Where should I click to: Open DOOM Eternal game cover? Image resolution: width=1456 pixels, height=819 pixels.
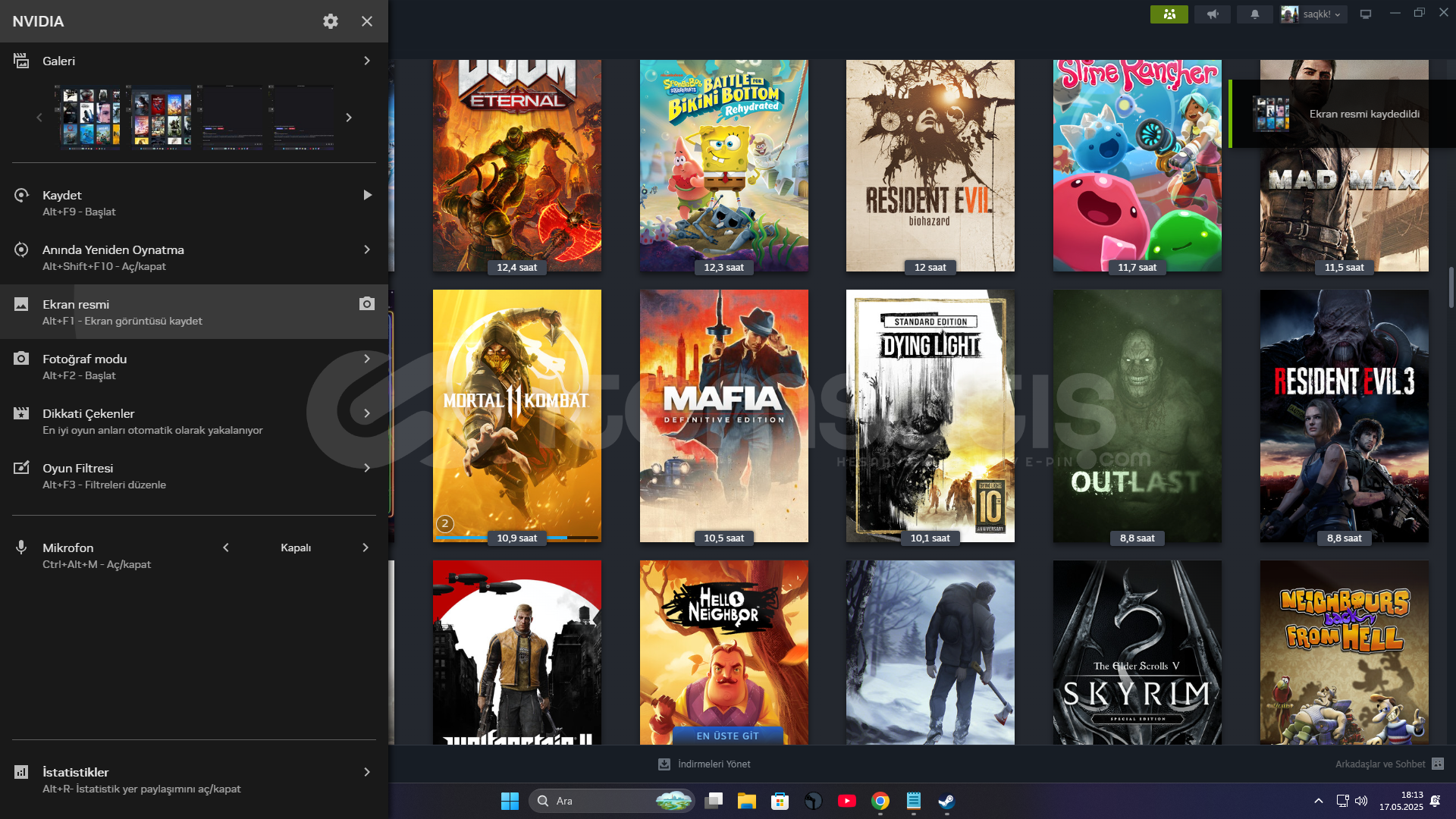[517, 165]
